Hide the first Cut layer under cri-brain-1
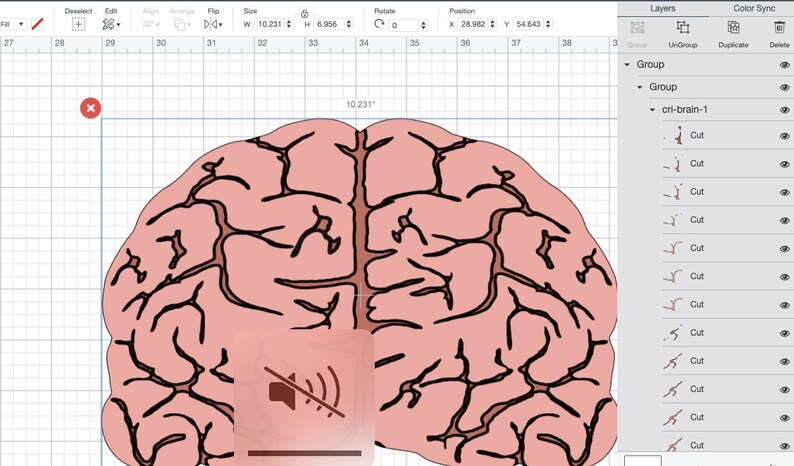Viewport: 794px width, 466px height. tap(784, 136)
